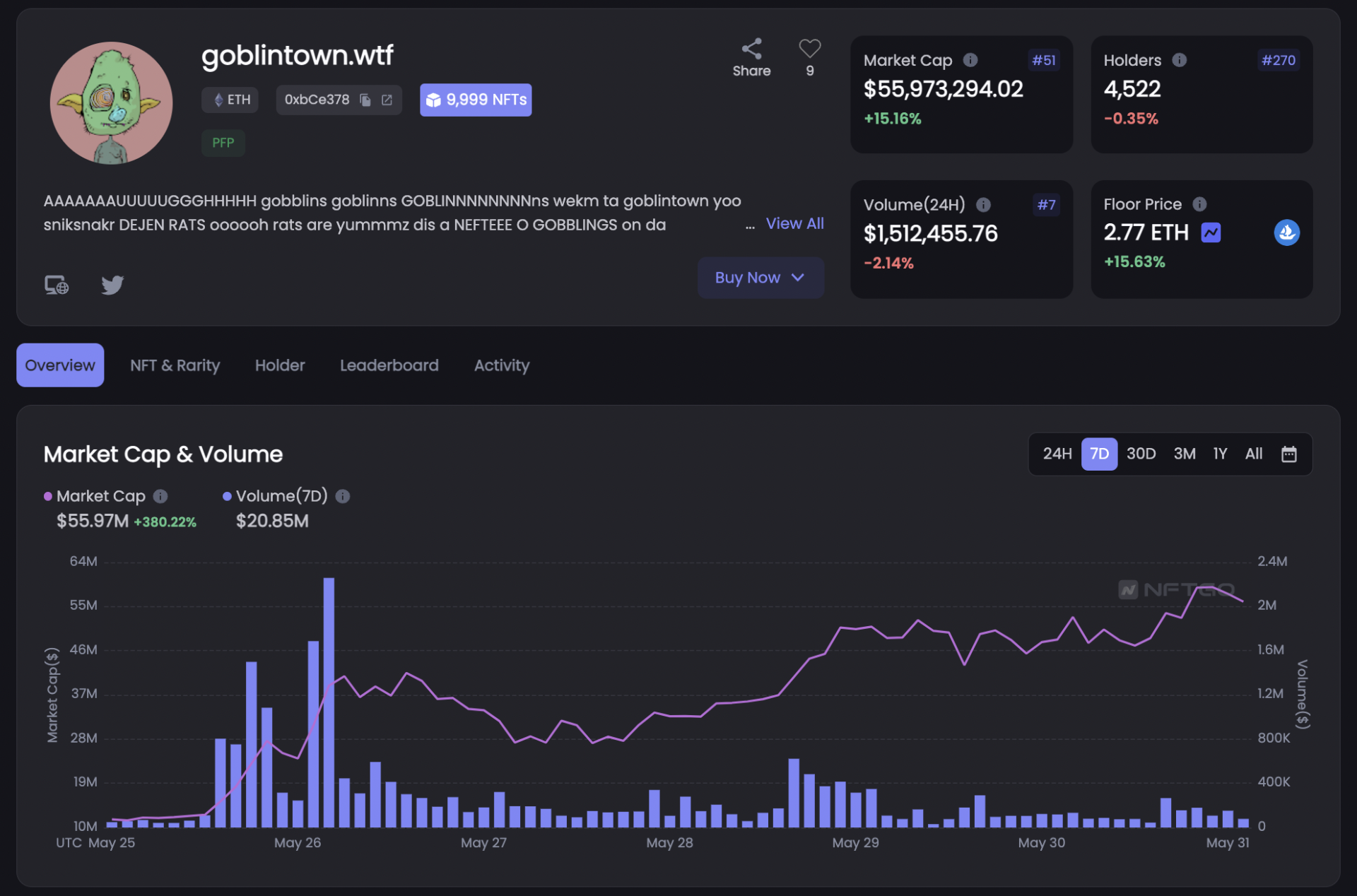Set the chart range to 3M
Viewport: 1357px width, 896px height.
(x=1185, y=454)
